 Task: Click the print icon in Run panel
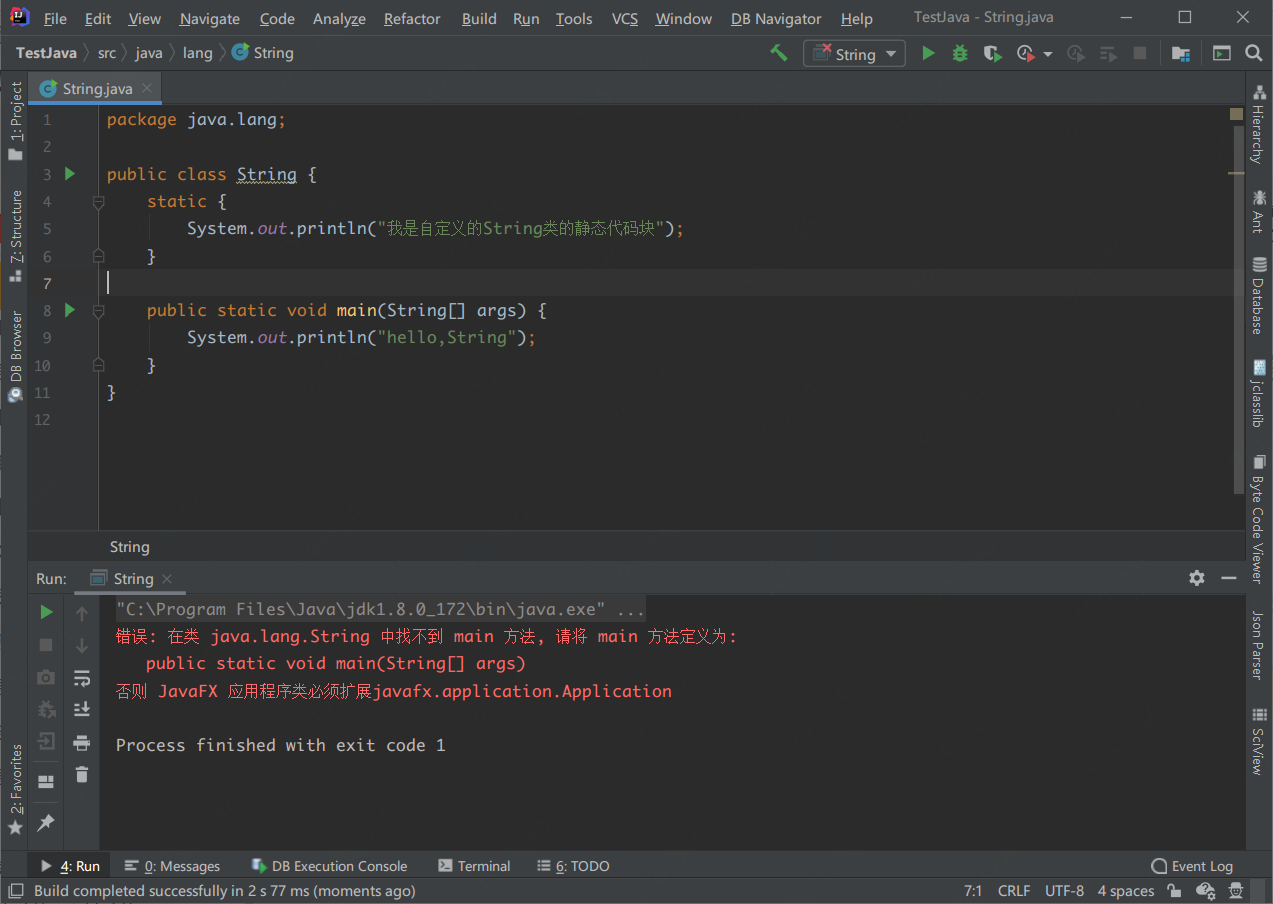click(x=82, y=743)
